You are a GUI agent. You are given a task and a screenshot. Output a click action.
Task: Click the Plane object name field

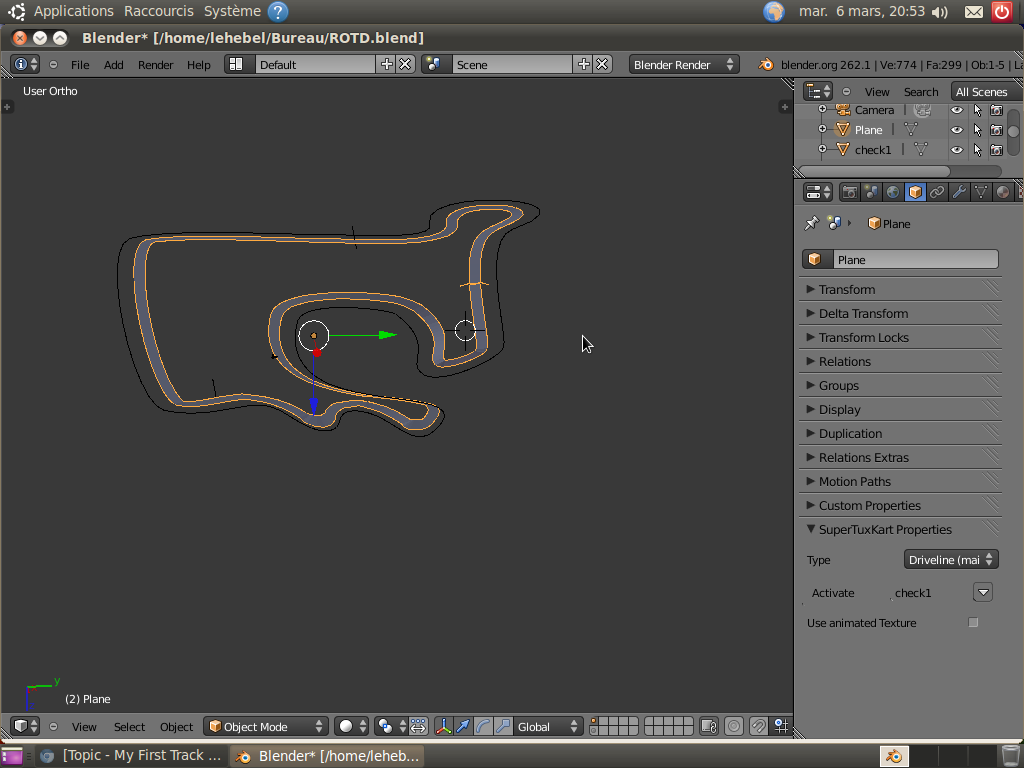[x=910, y=260]
